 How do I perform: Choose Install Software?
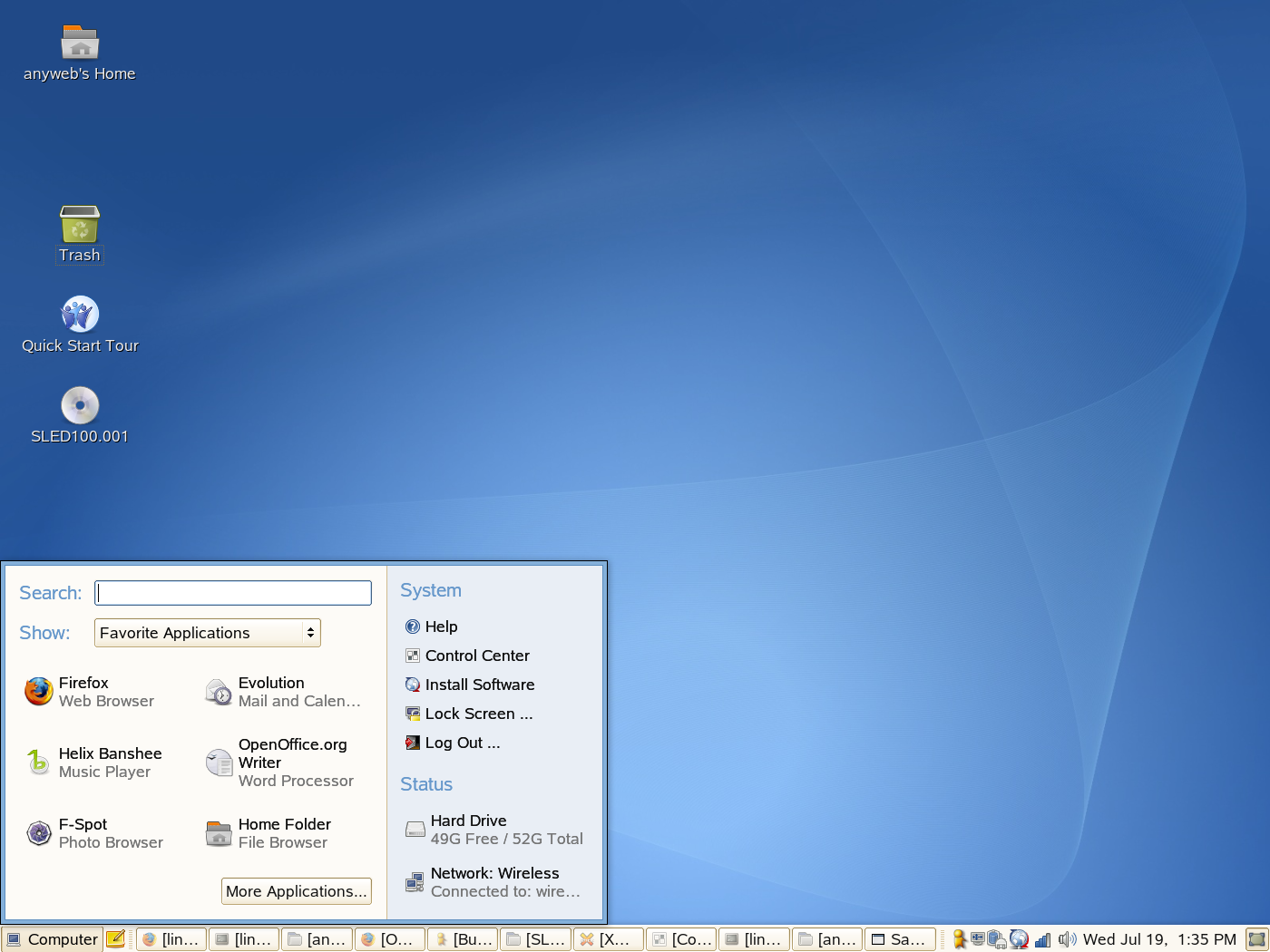point(470,685)
